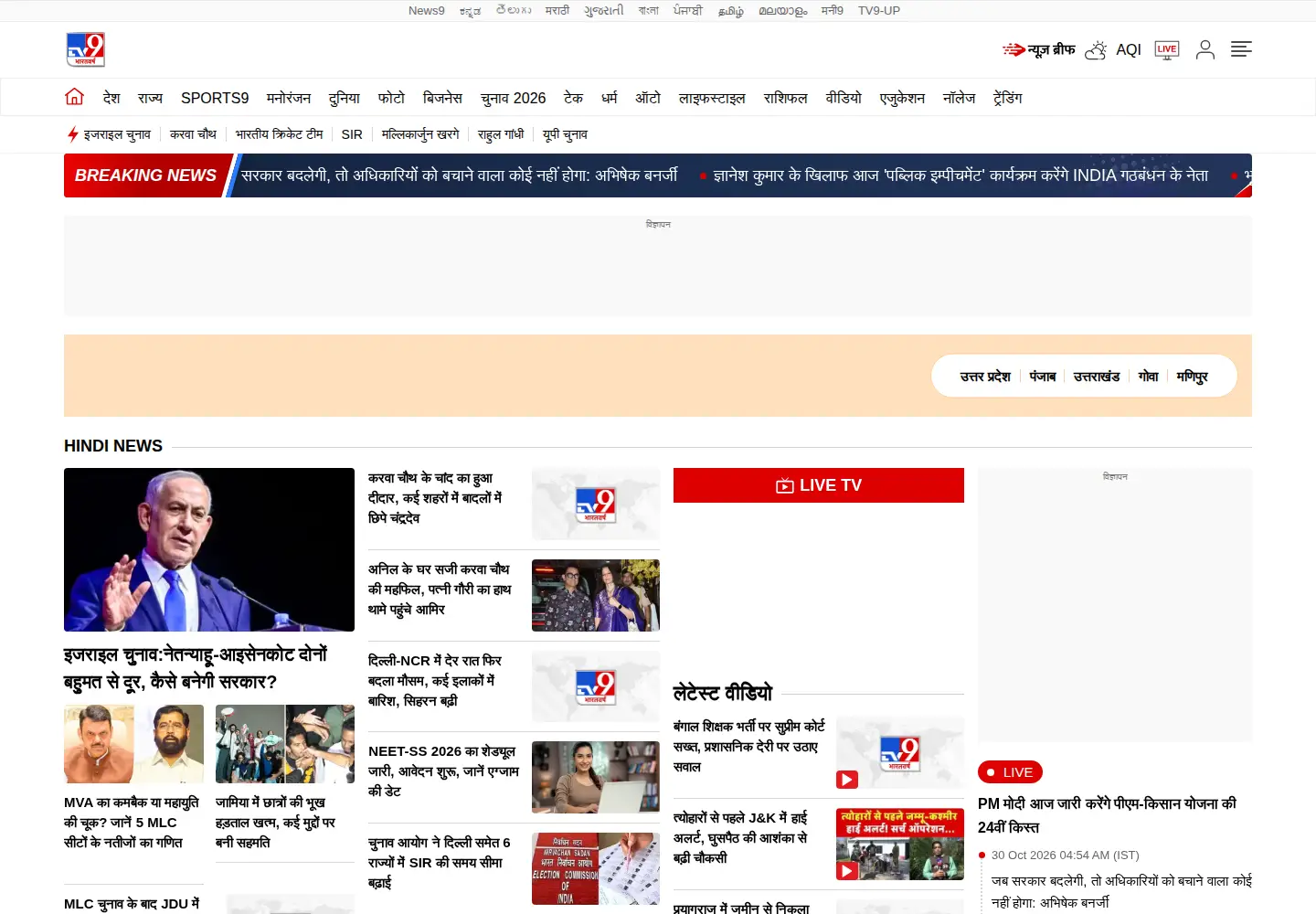Viewport: 1316px width, 914px height.
Task: Click the LIVE TV monitor icon in header
Action: (x=1167, y=49)
